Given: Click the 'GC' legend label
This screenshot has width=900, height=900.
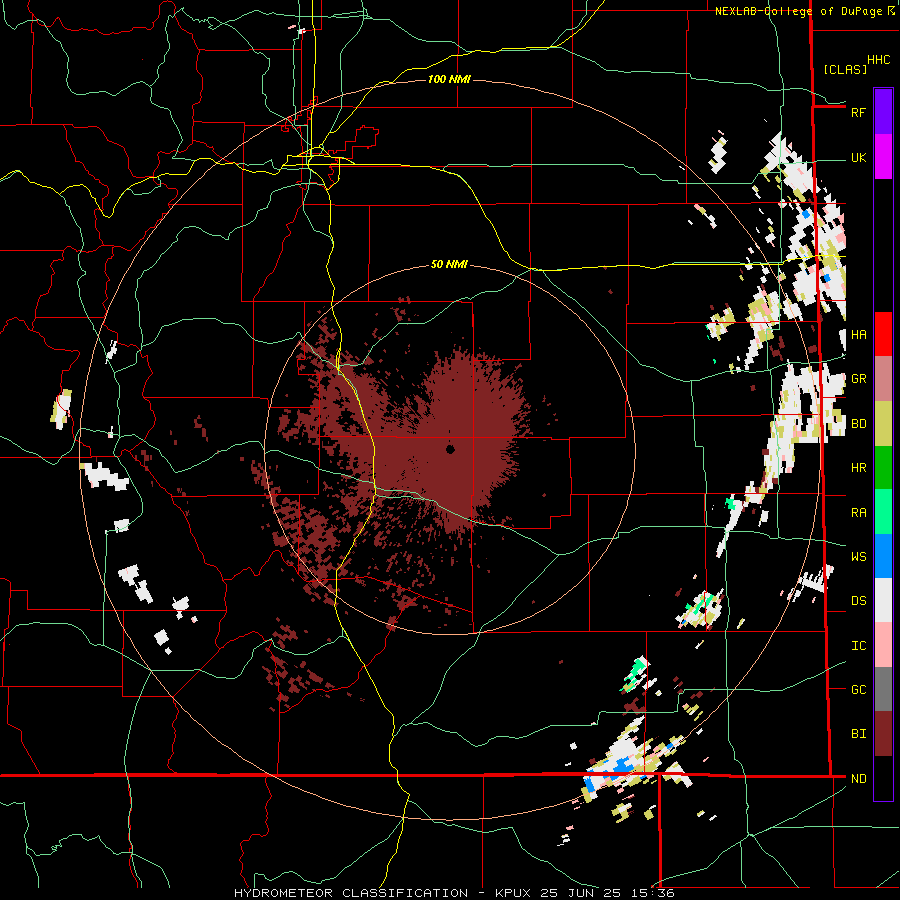Looking at the screenshot, I should click(858, 690).
